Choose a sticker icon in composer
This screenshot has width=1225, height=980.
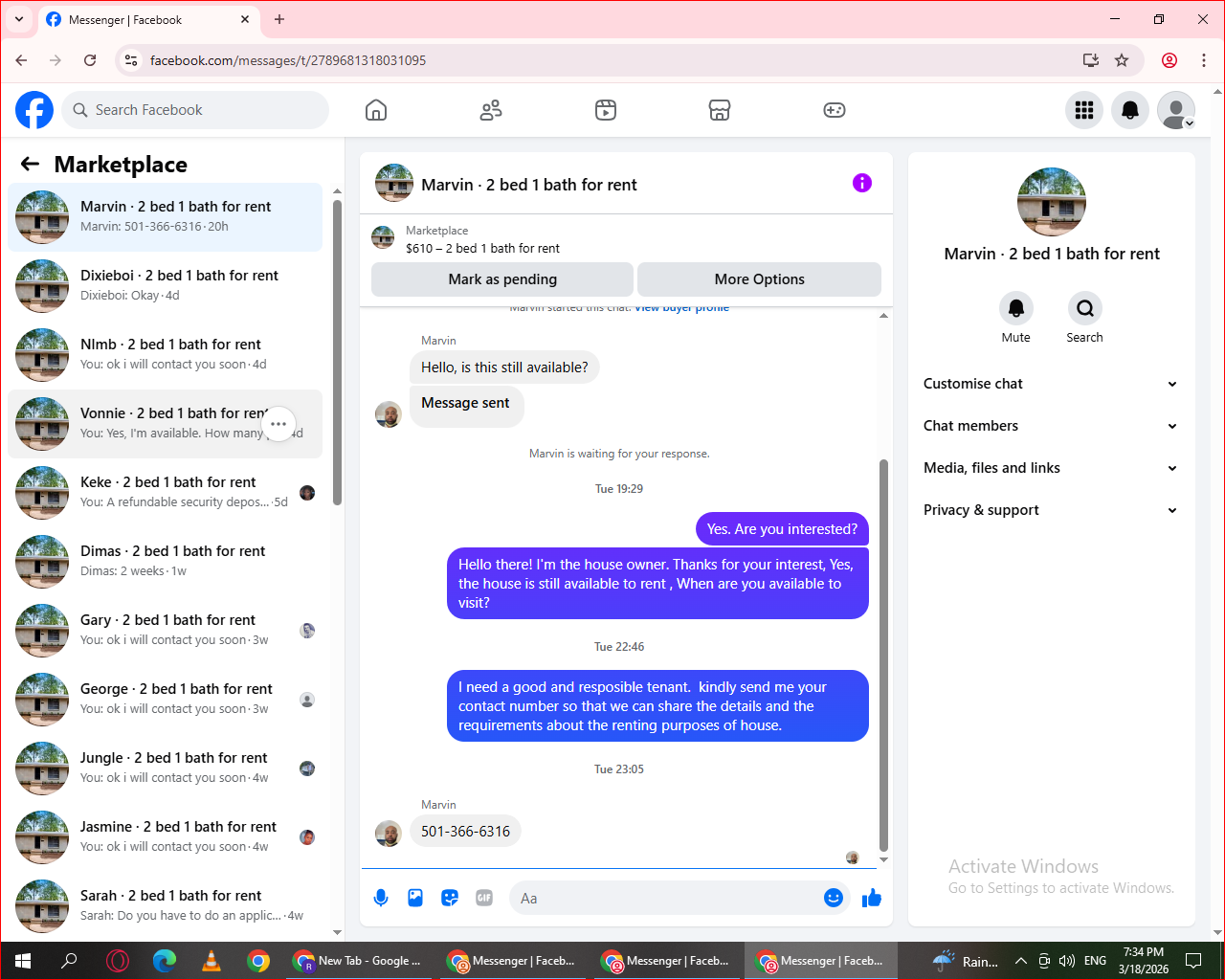[450, 898]
